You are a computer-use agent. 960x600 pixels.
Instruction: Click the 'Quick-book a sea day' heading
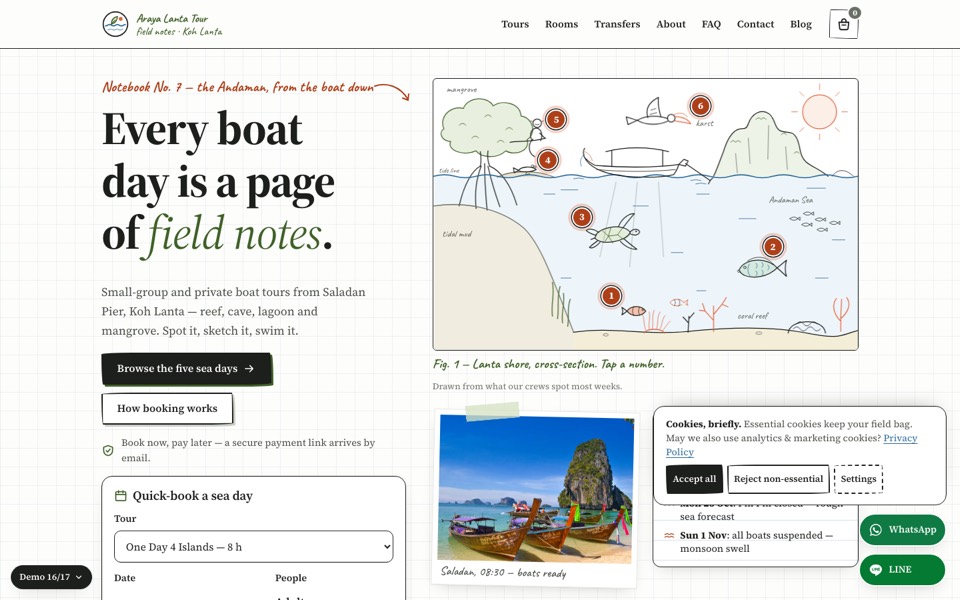click(x=192, y=496)
